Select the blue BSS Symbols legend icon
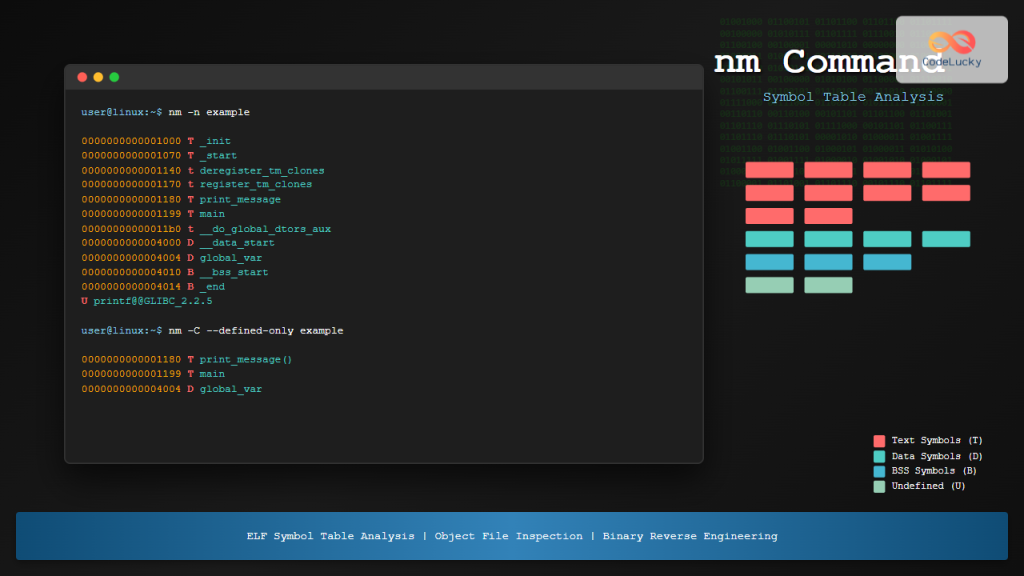Screen dimensions: 1024x576 879,470
